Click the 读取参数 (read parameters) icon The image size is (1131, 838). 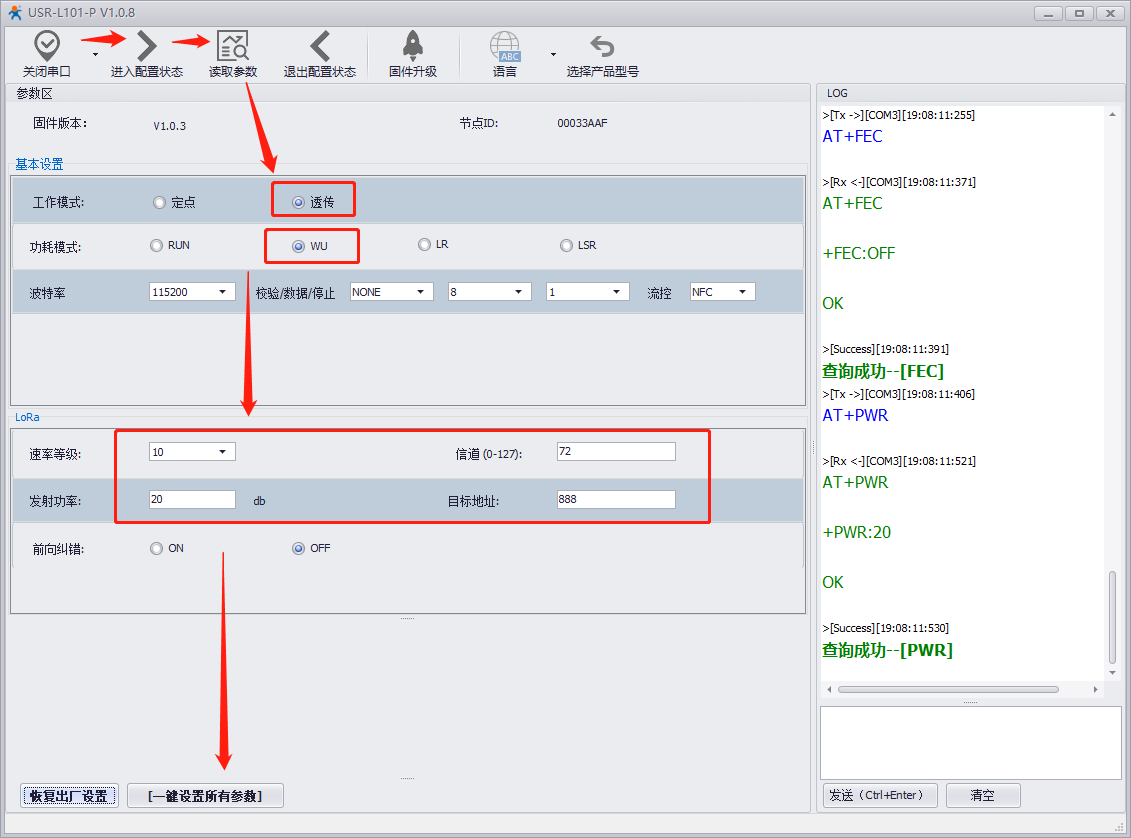[x=233, y=46]
